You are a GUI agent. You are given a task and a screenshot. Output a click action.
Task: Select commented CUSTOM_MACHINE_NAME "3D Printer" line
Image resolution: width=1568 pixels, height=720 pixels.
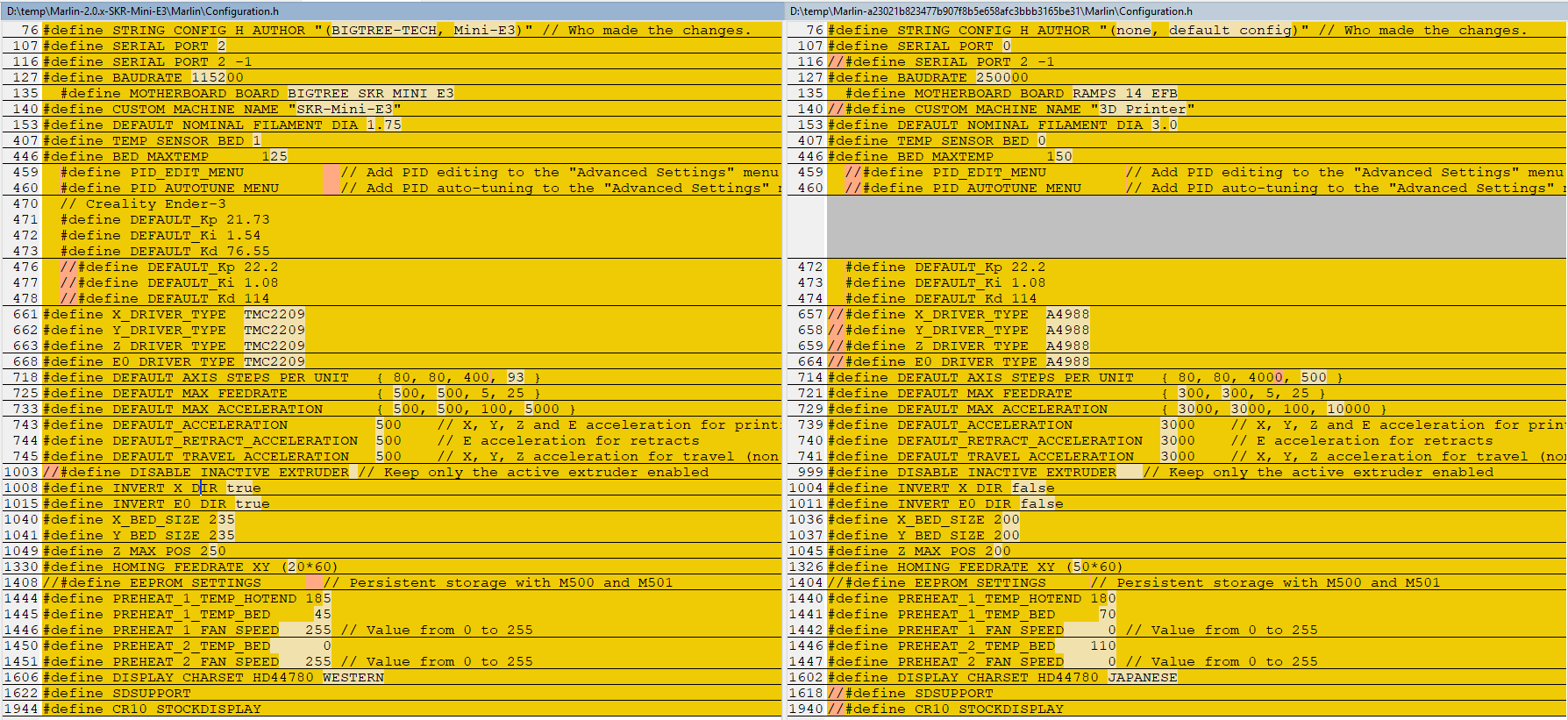[1176, 110]
